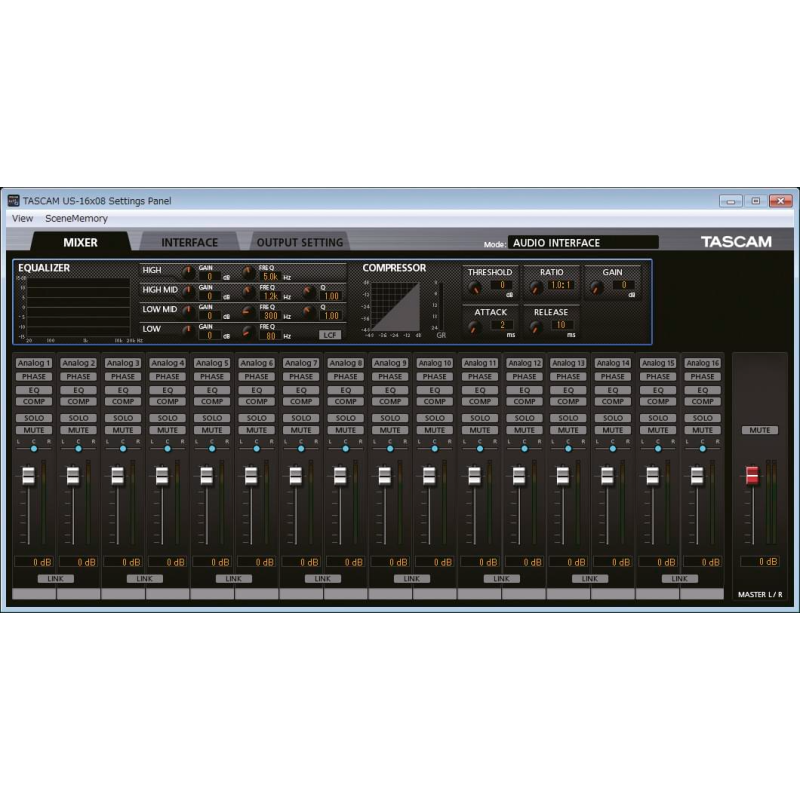Click the equalizer LOW band gain knob
Screen dimensions: 800x800
(188, 331)
